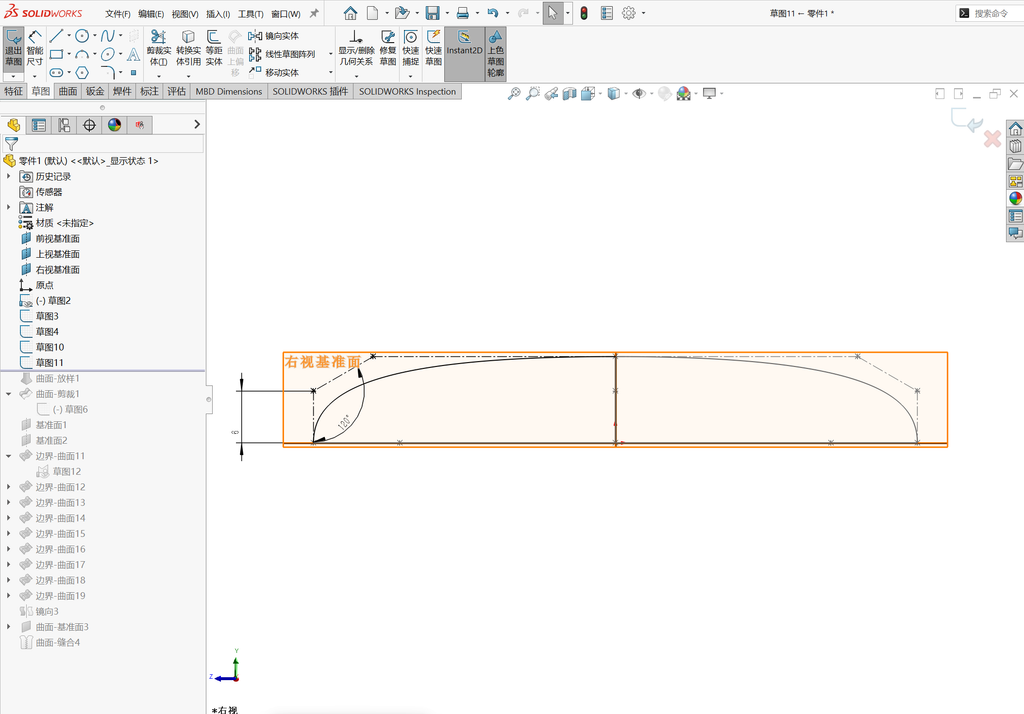Switch to the 评估 tab

pos(176,91)
